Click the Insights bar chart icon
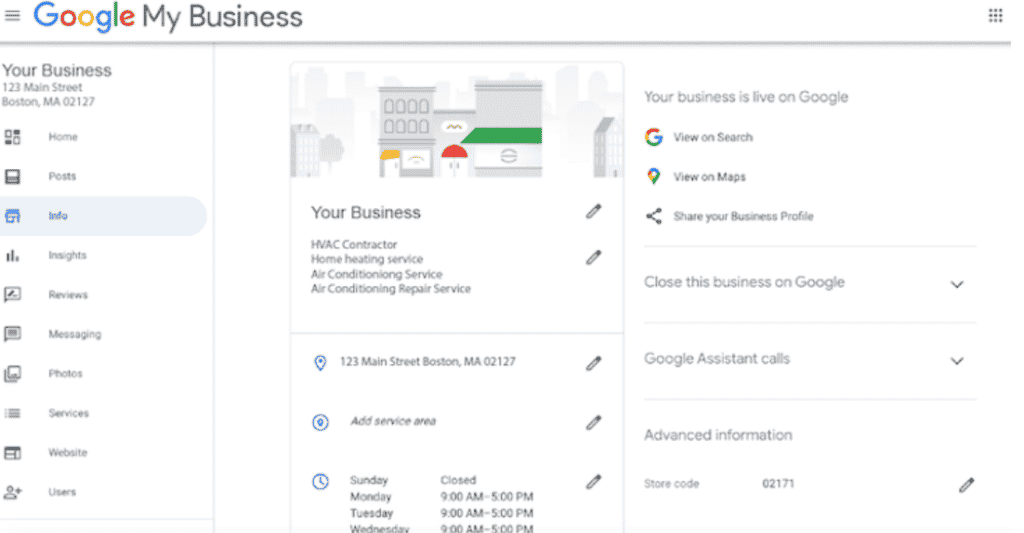The height and width of the screenshot is (533, 1024). pos(12,255)
